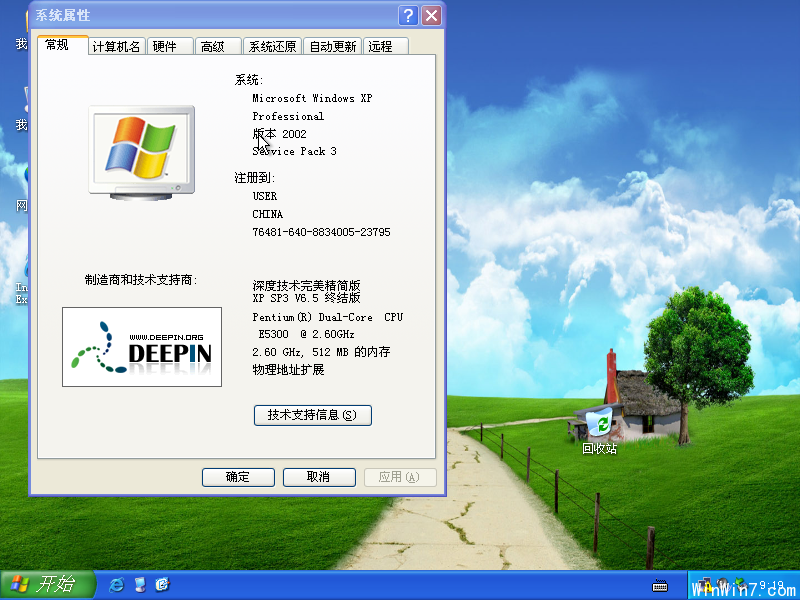The image size is (800, 600).
Task: Select the 回收站 recycle bin icon
Action: (x=599, y=431)
